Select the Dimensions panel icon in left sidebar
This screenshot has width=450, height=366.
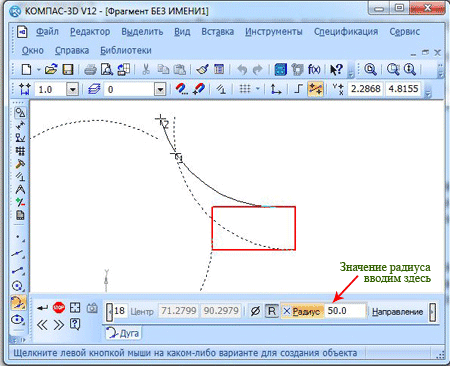point(20,125)
